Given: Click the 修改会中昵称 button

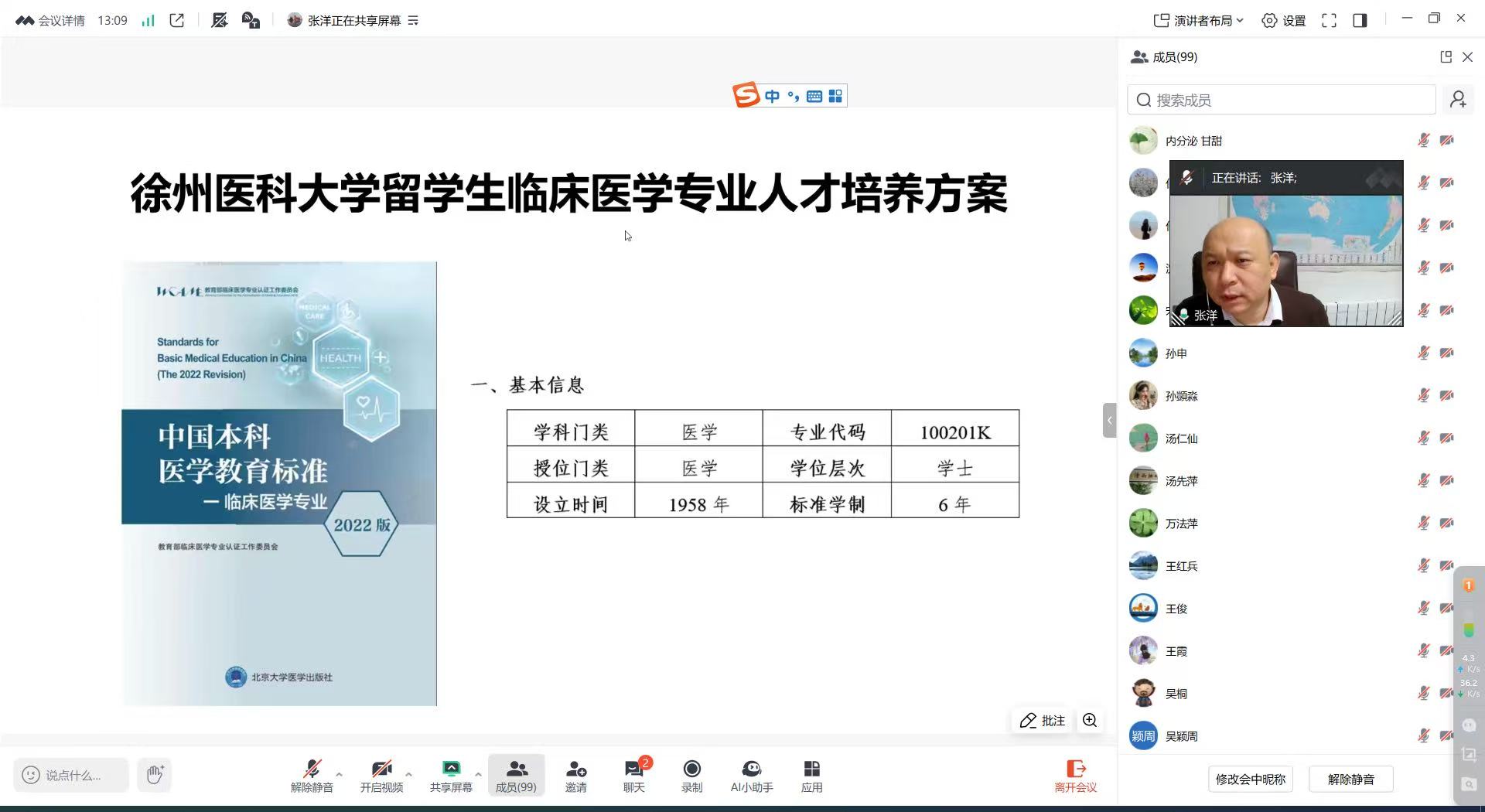Looking at the screenshot, I should pyautogui.click(x=1250, y=779).
